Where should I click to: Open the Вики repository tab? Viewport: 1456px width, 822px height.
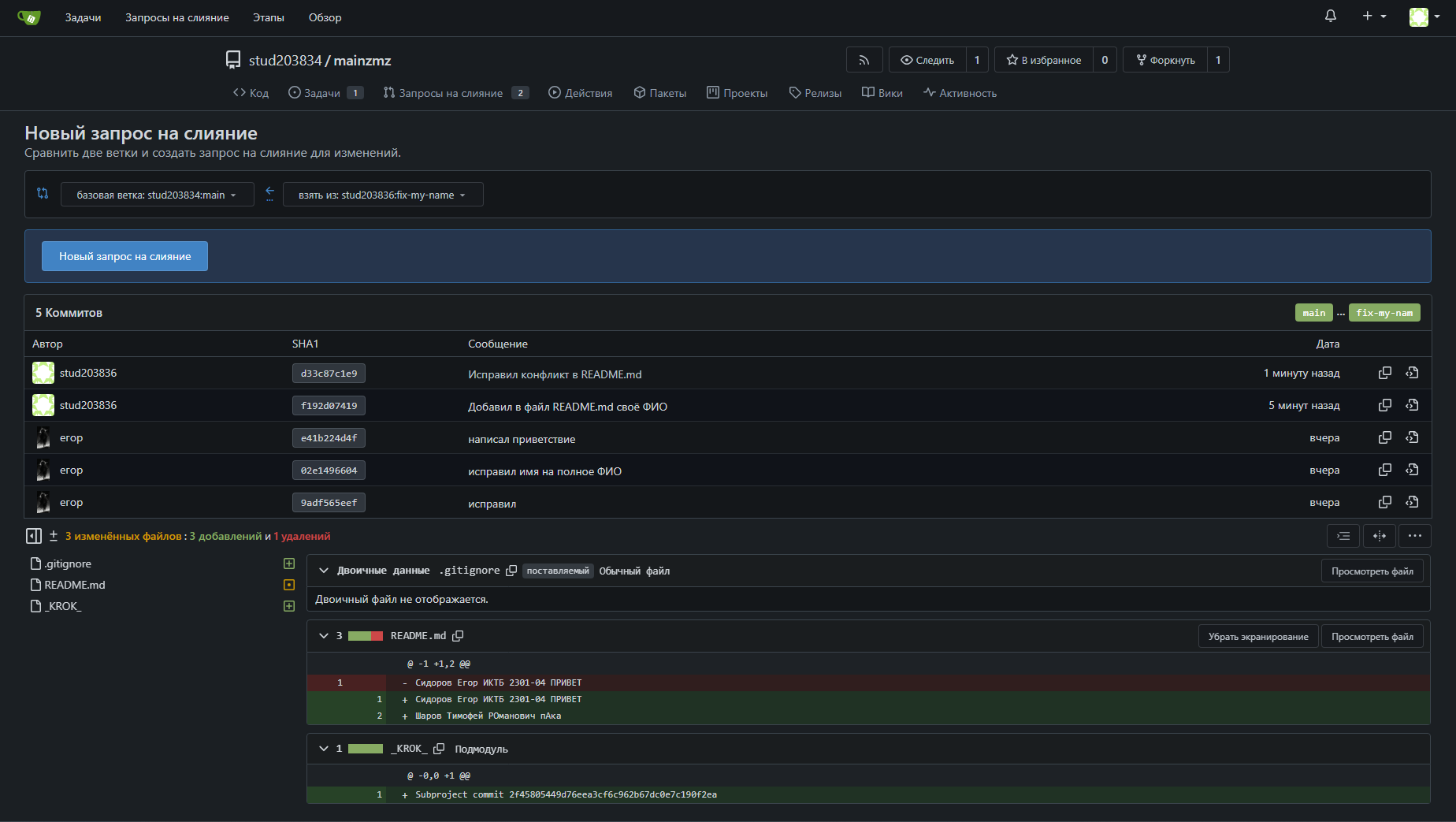[x=882, y=93]
